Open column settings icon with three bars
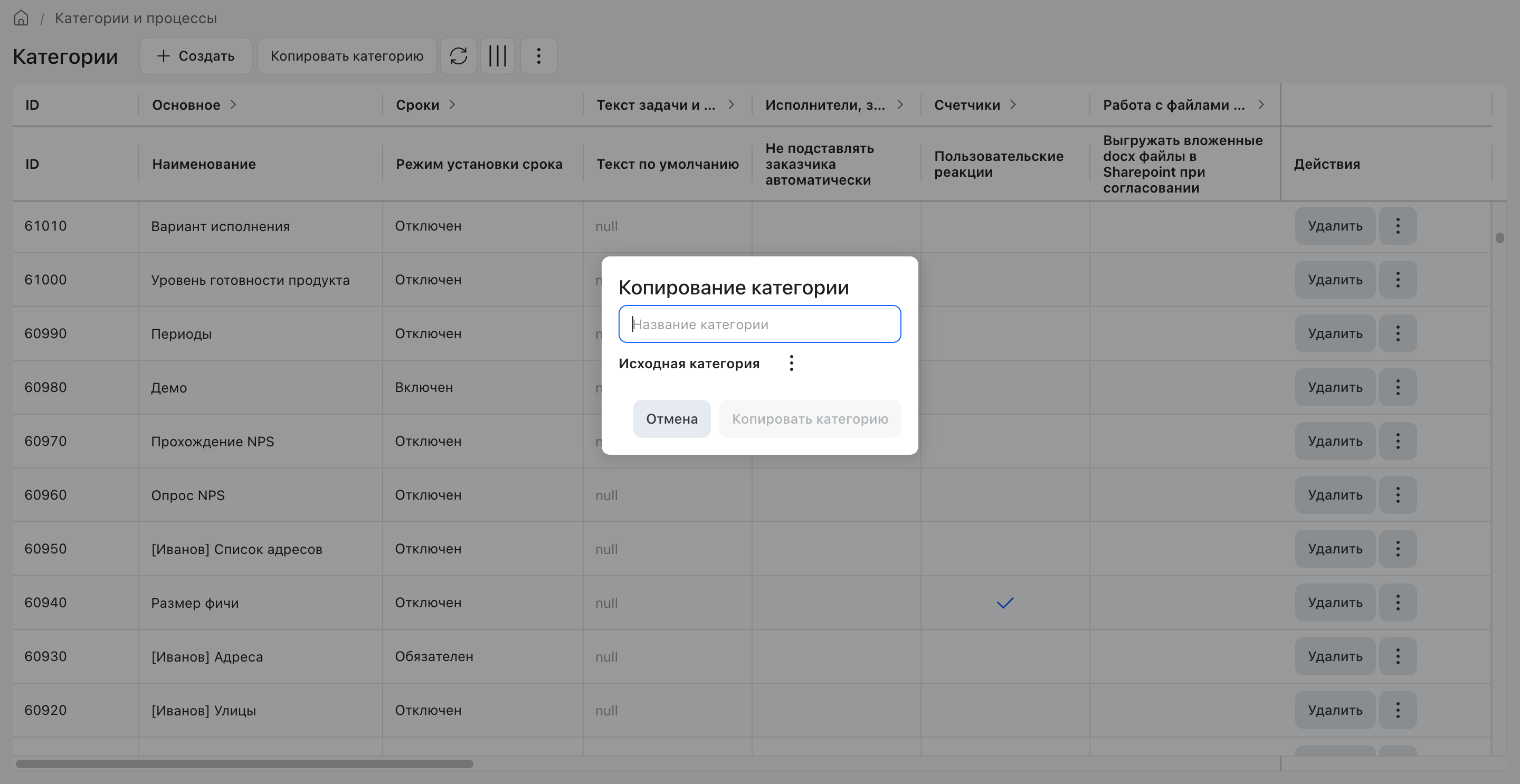Image resolution: width=1520 pixels, height=784 pixels. [x=497, y=56]
